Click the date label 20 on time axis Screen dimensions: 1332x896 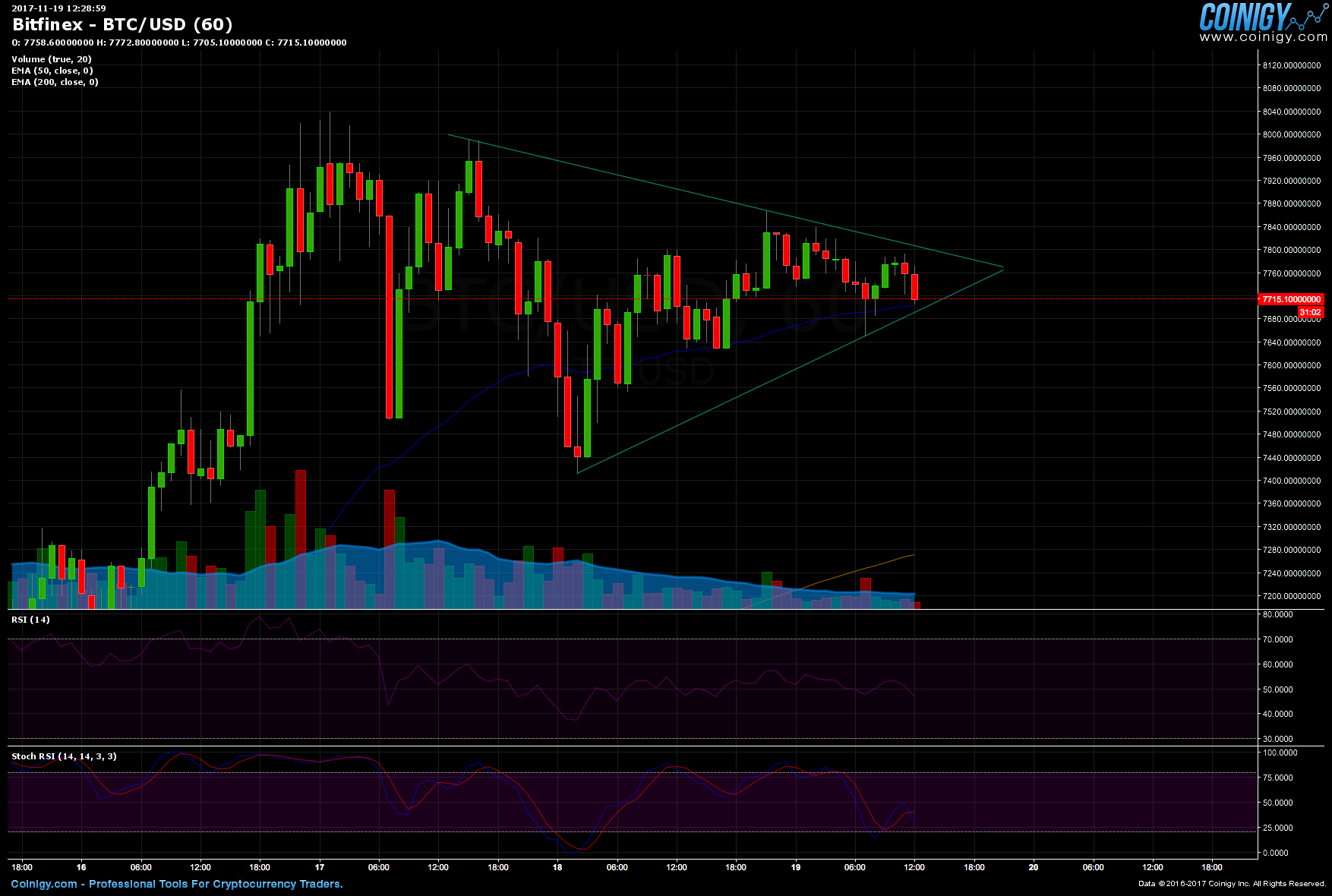coord(1034,867)
